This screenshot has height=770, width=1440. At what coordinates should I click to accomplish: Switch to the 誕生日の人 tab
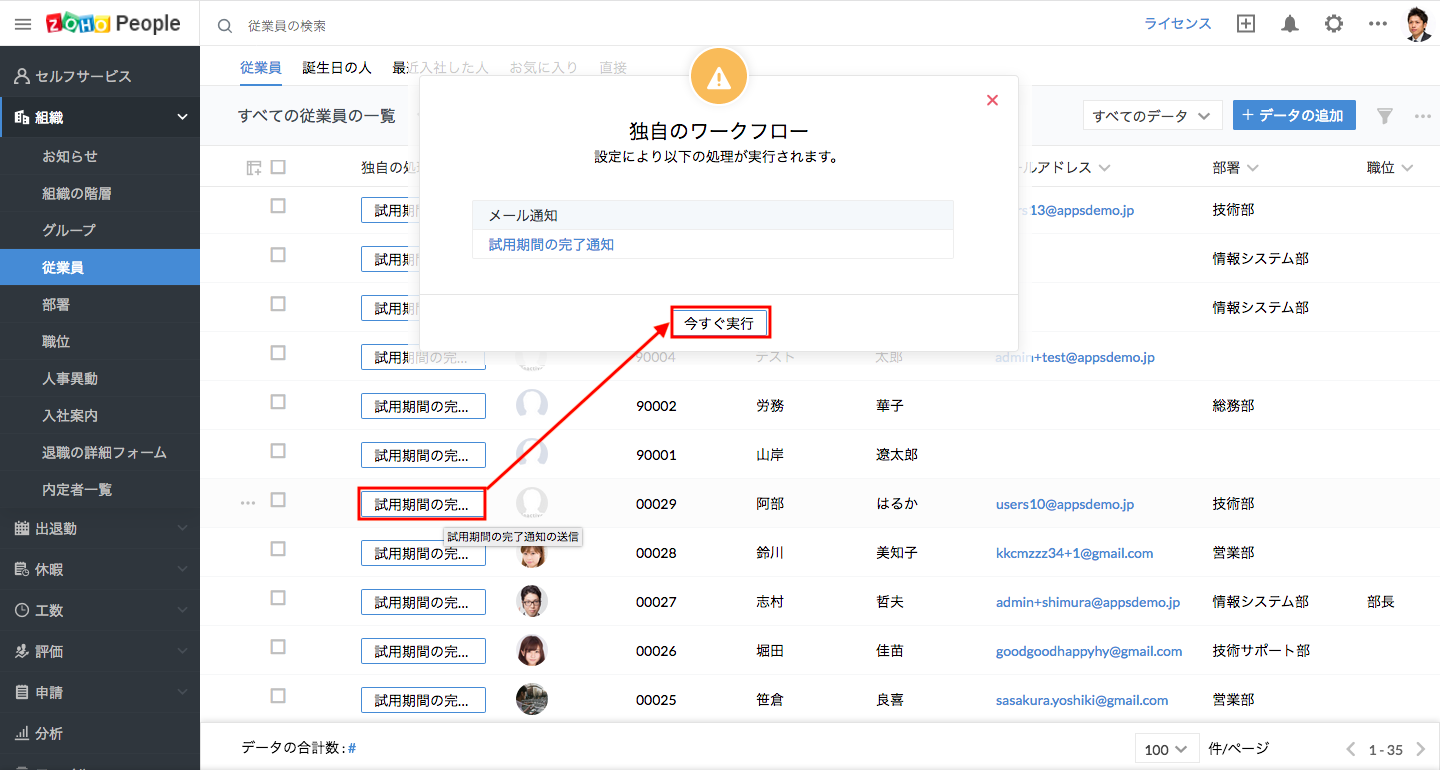337,68
